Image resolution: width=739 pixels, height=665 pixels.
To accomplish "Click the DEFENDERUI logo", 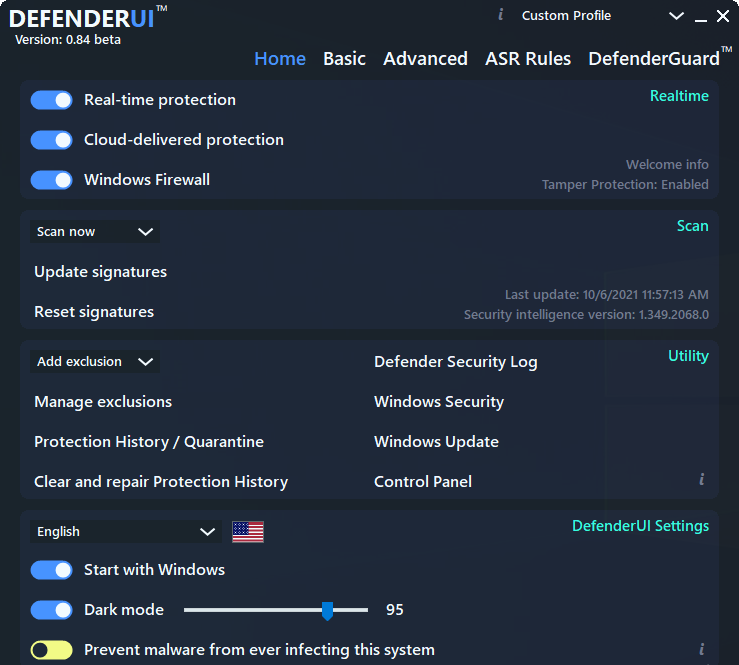I will pos(88,18).
